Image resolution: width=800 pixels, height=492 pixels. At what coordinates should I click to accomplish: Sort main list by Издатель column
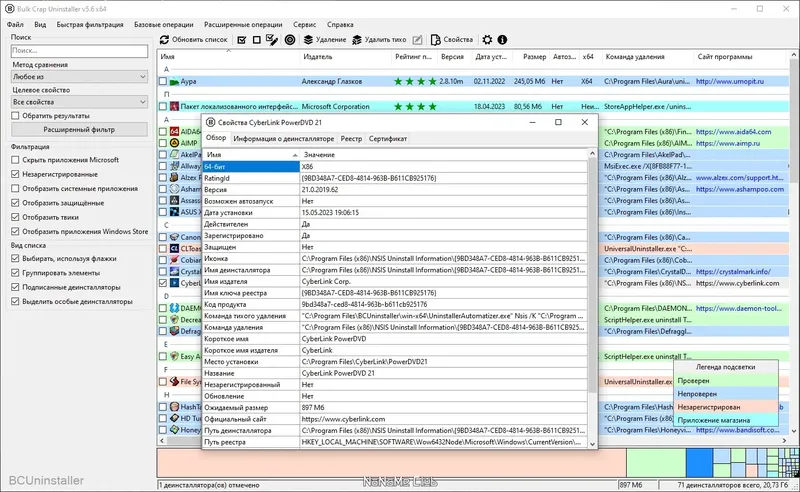pos(345,57)
